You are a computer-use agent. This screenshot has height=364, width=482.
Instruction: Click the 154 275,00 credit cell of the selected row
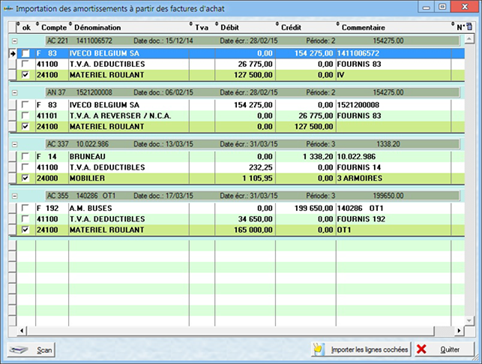pyautogui.click(x=306, y=53)
